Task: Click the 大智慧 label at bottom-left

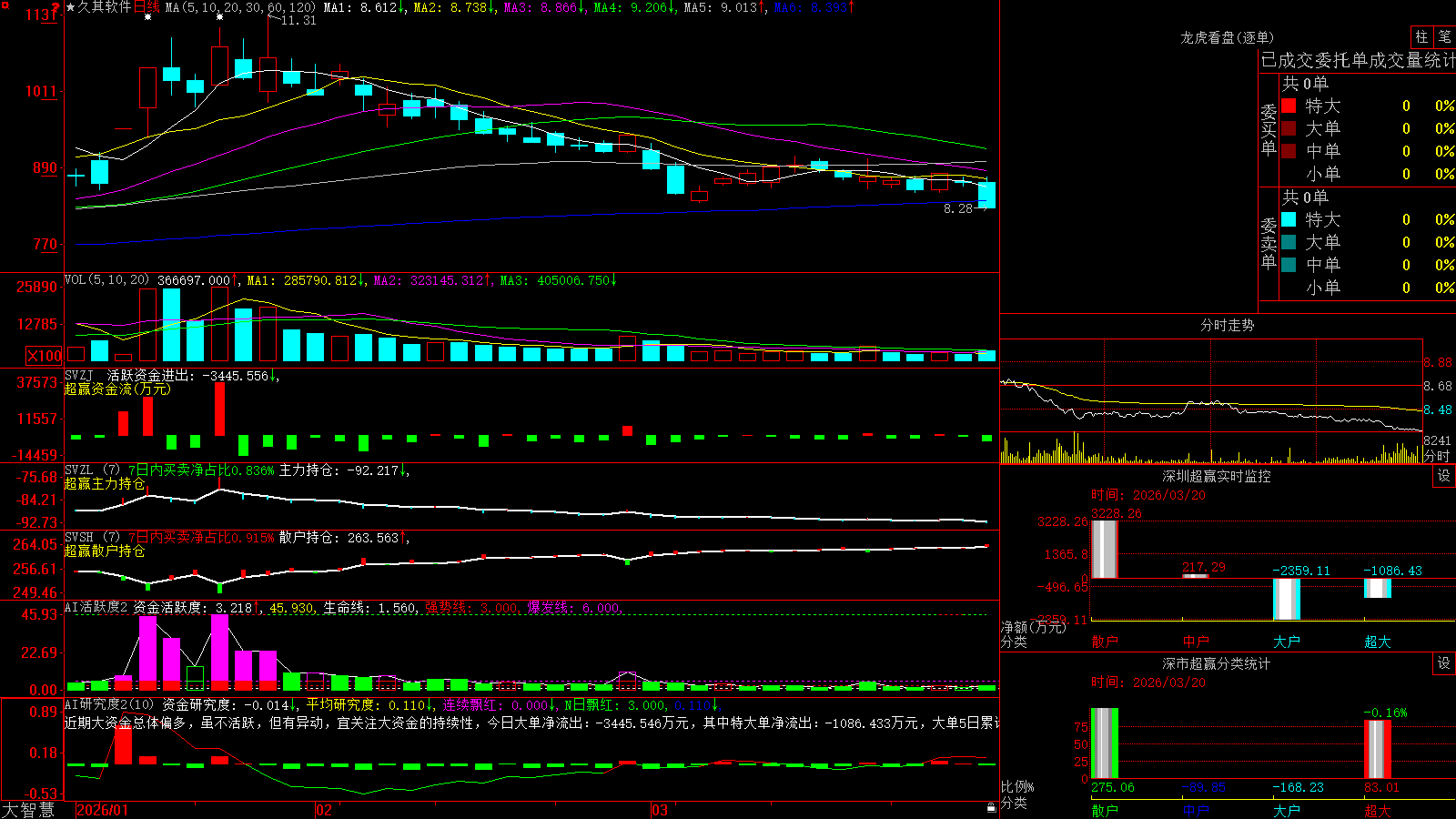Action: 28,810
